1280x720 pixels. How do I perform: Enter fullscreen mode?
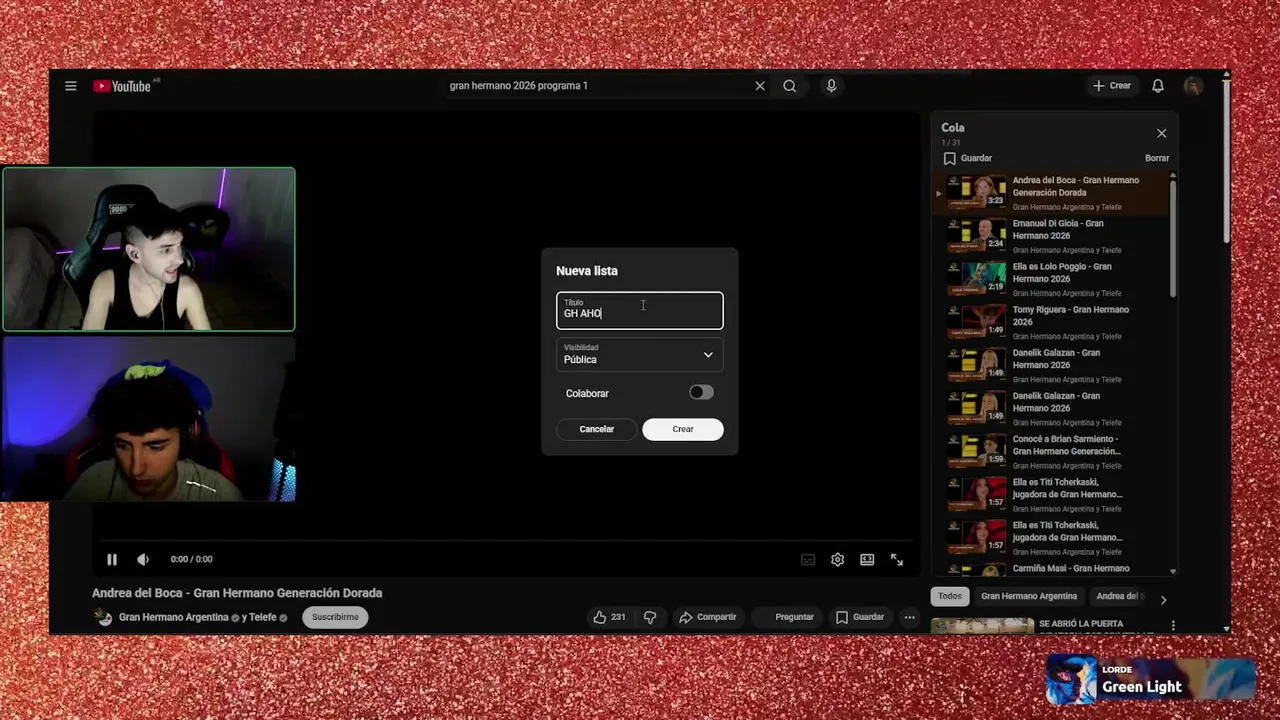(x=897, y=560)
